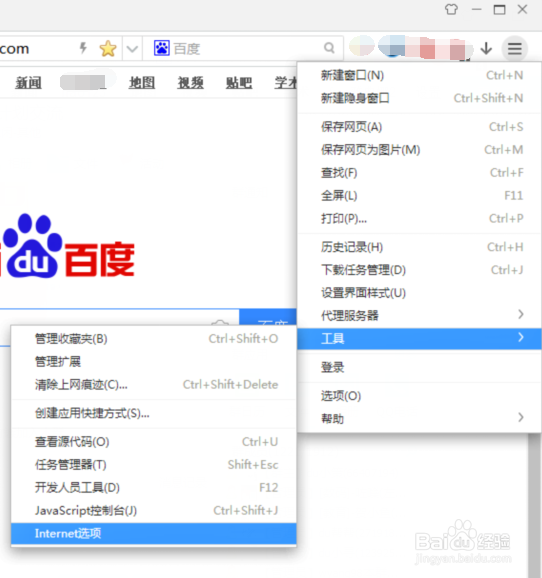Open the skin shirt icon in title bar
This screenshot has height=578, width=542.
(451, 9)
